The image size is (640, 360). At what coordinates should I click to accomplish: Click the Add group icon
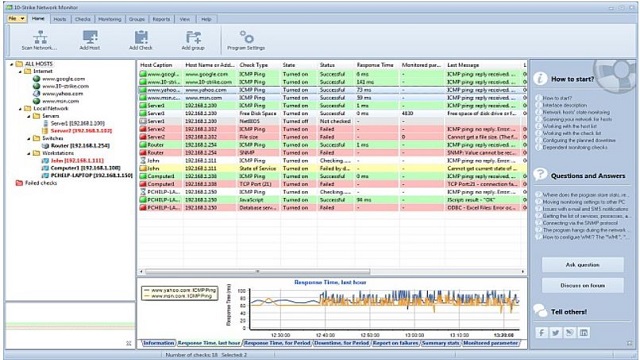[193, 37]
